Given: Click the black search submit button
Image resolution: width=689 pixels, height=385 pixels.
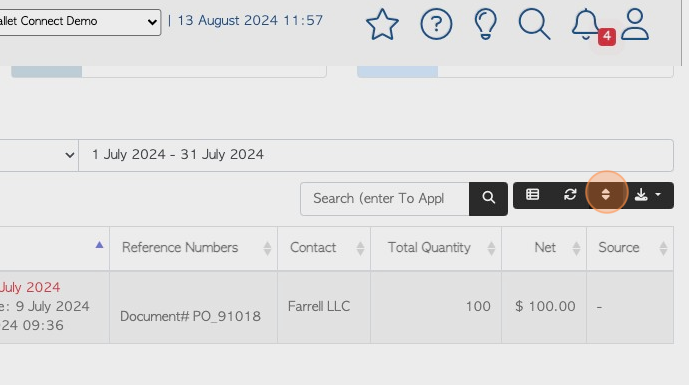Looking at the screenshot, I should [x=488, y=199].
